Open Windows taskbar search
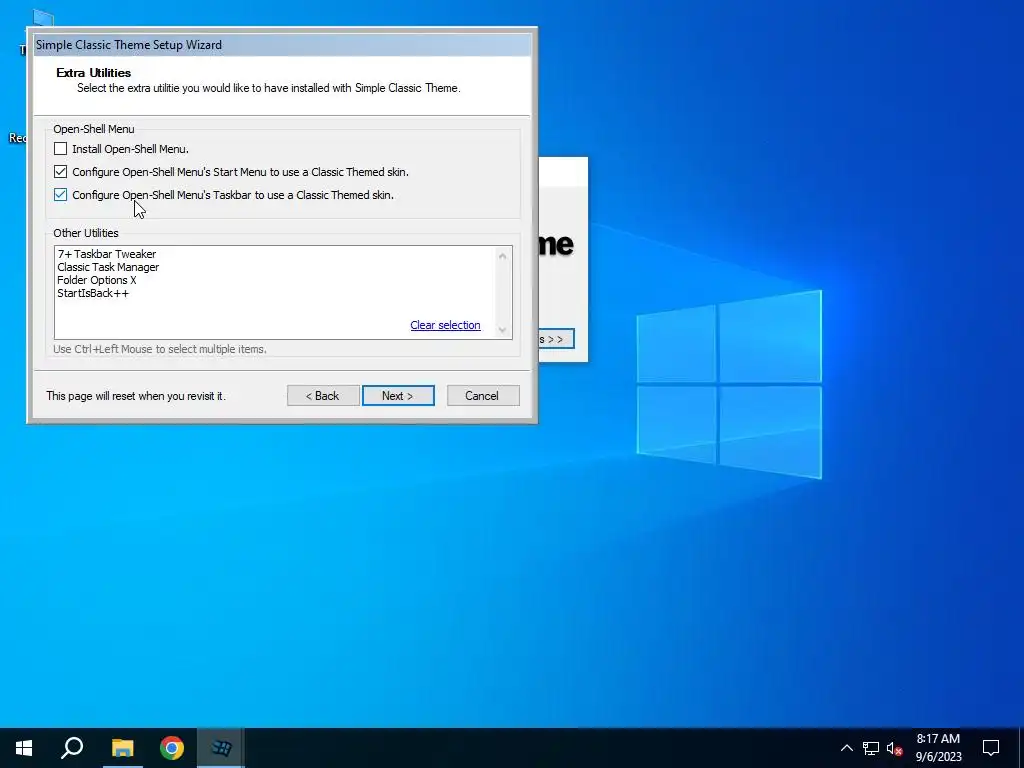Screen dimensions: 1024x768 [72, 748]
